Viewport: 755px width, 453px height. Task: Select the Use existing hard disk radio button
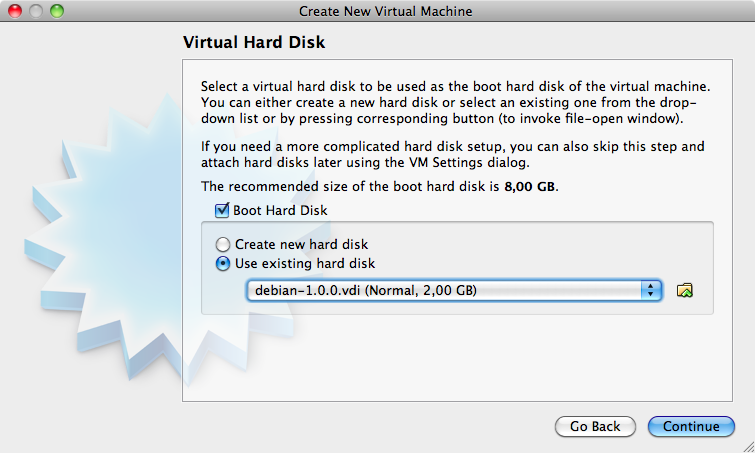coord(224,264)
